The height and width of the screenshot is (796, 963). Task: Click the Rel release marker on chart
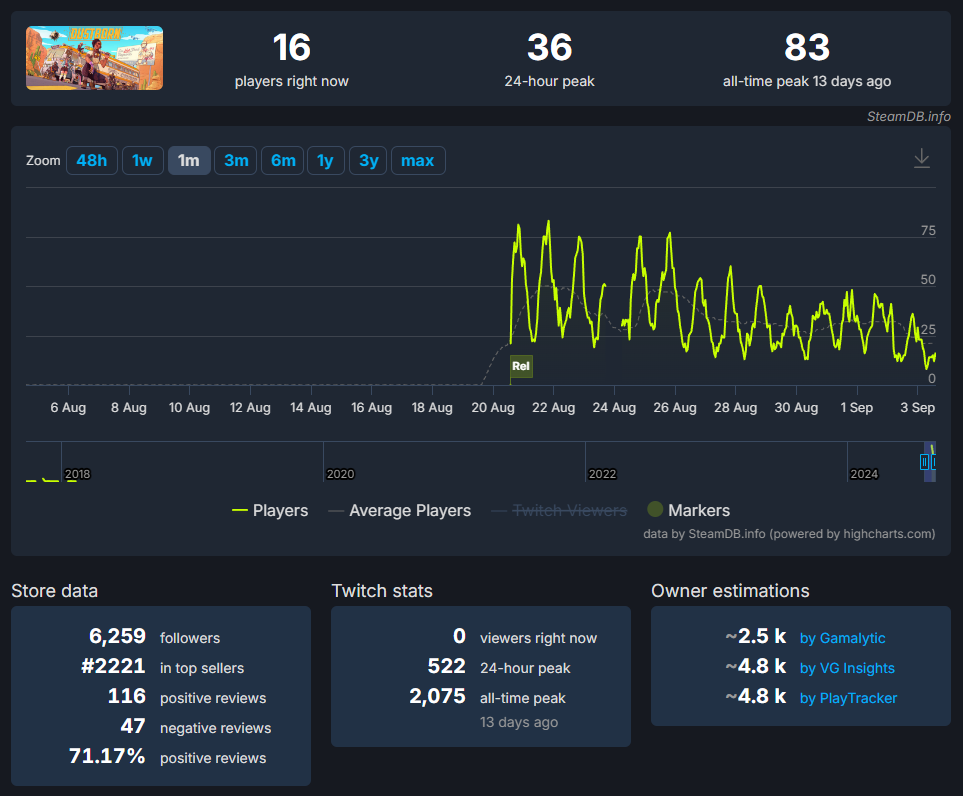click(x=521, y=366)
